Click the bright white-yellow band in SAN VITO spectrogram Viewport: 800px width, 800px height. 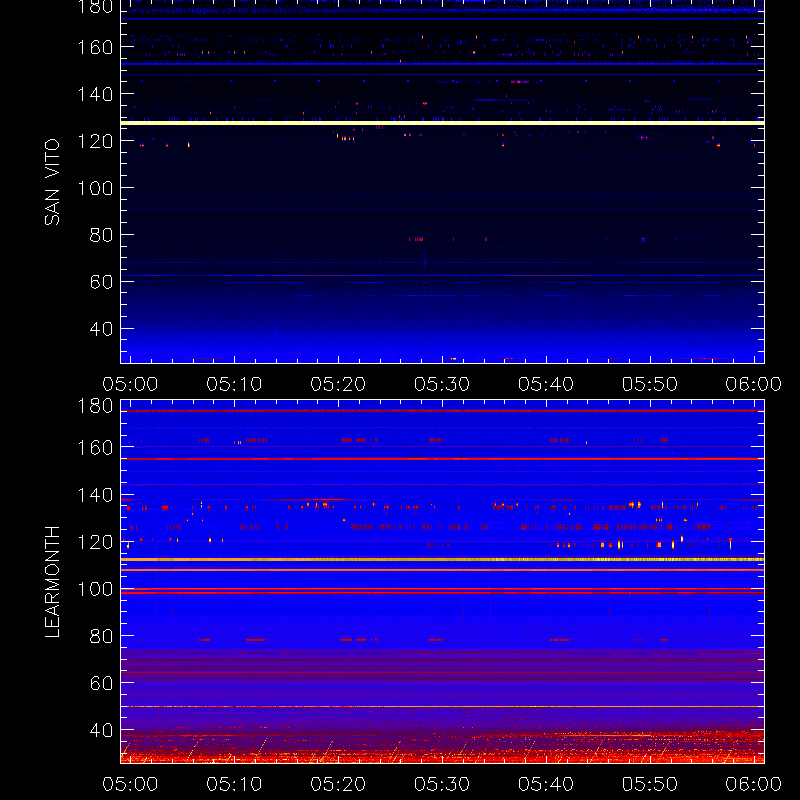(x=442, y=123)
